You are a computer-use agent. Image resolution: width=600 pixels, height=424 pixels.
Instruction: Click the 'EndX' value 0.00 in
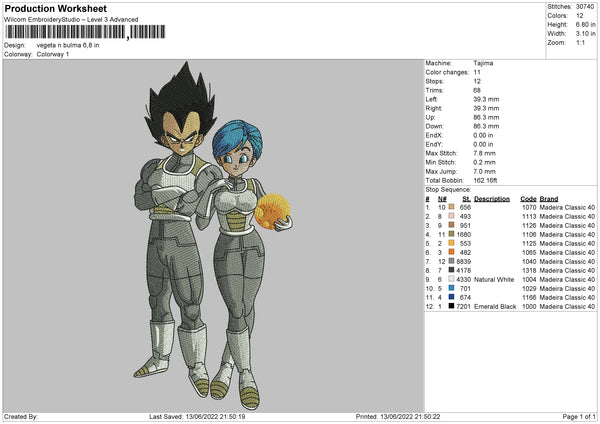[483, 135]
